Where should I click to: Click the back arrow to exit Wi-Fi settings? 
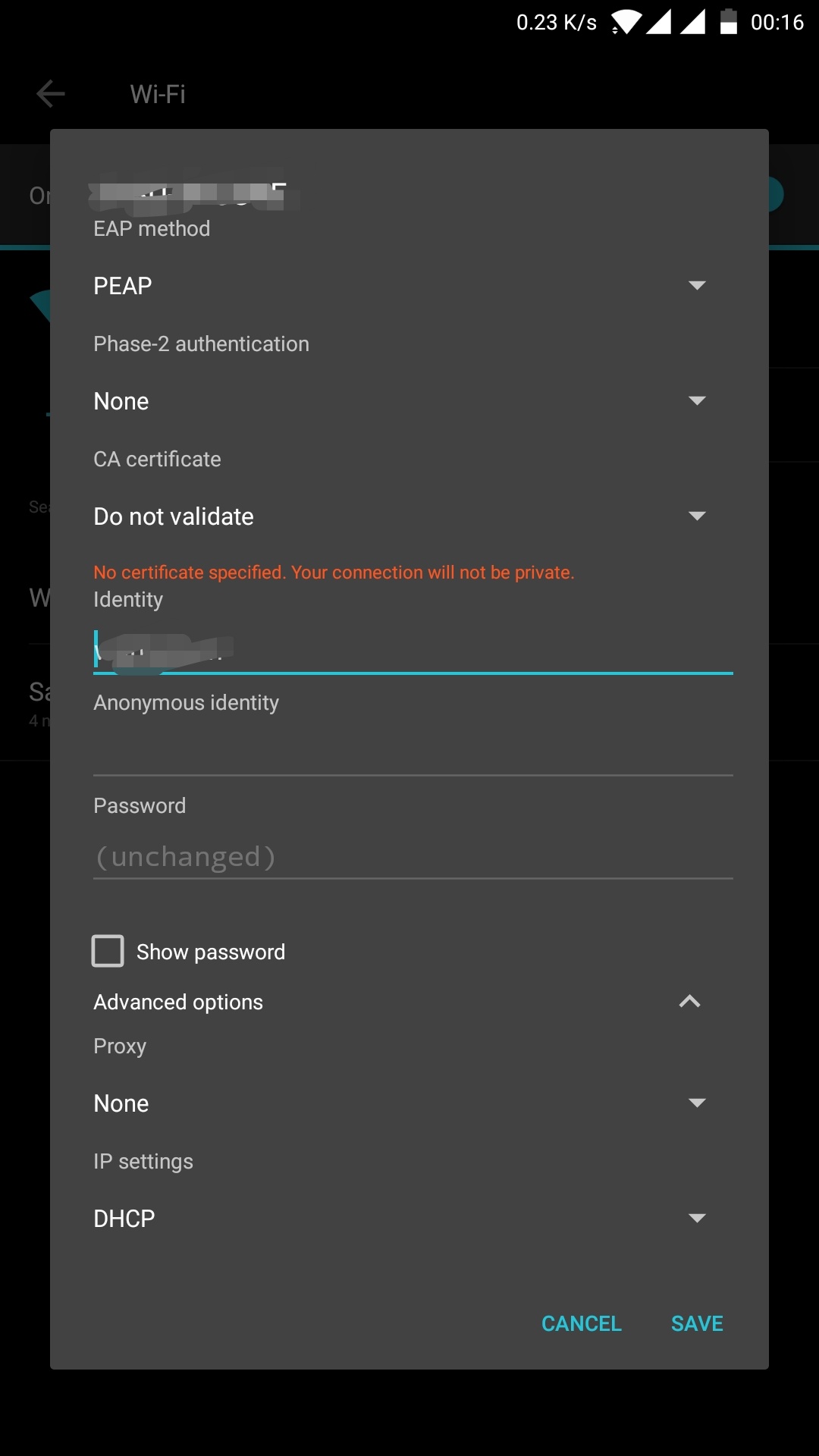click(50, 93)
